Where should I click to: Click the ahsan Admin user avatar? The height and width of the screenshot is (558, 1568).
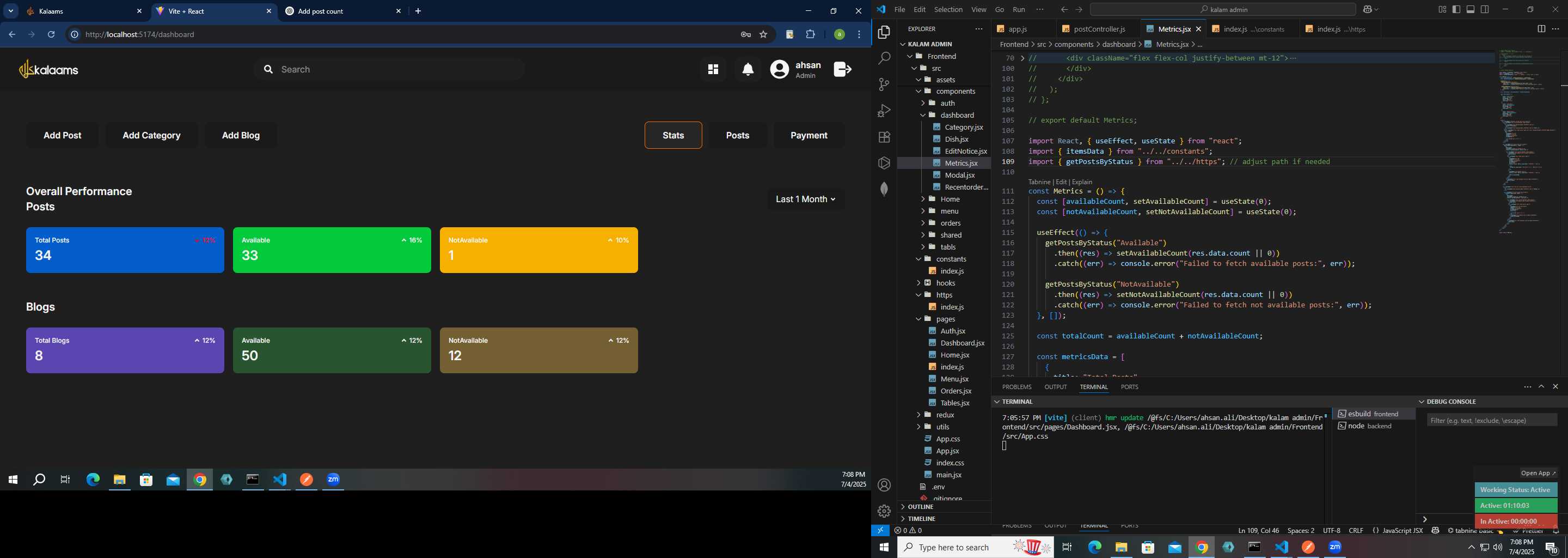[x=780, y=69]
